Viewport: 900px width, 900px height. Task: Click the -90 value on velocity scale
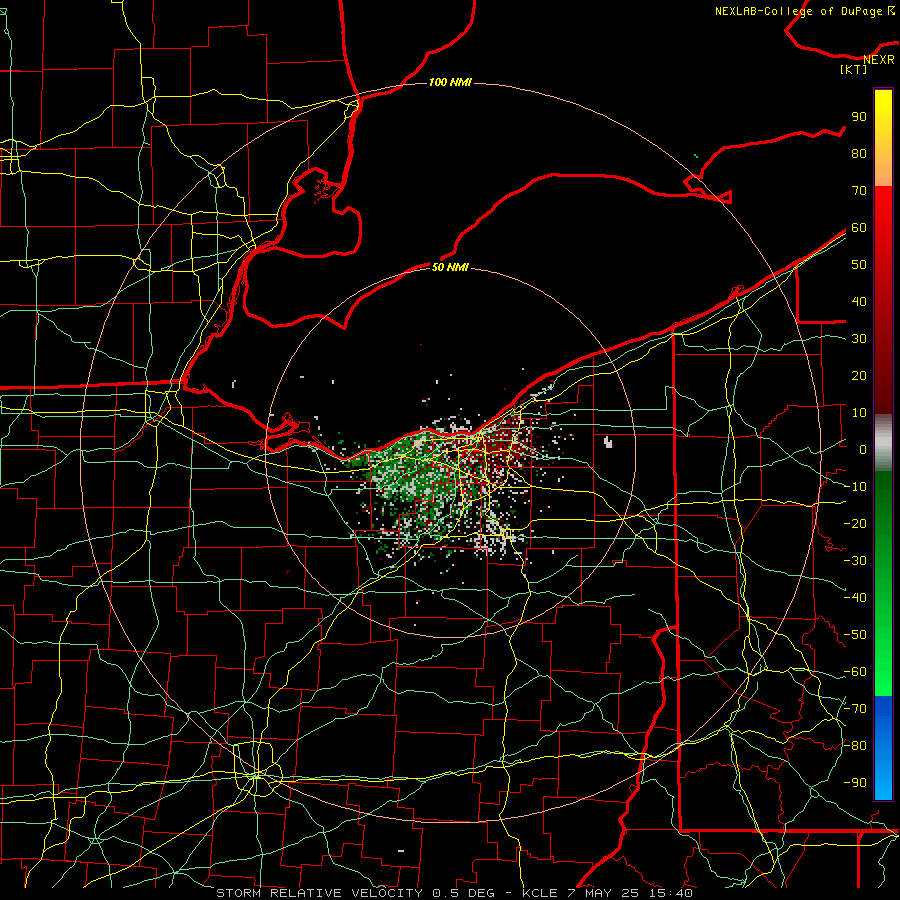click(x=855, y=783)
